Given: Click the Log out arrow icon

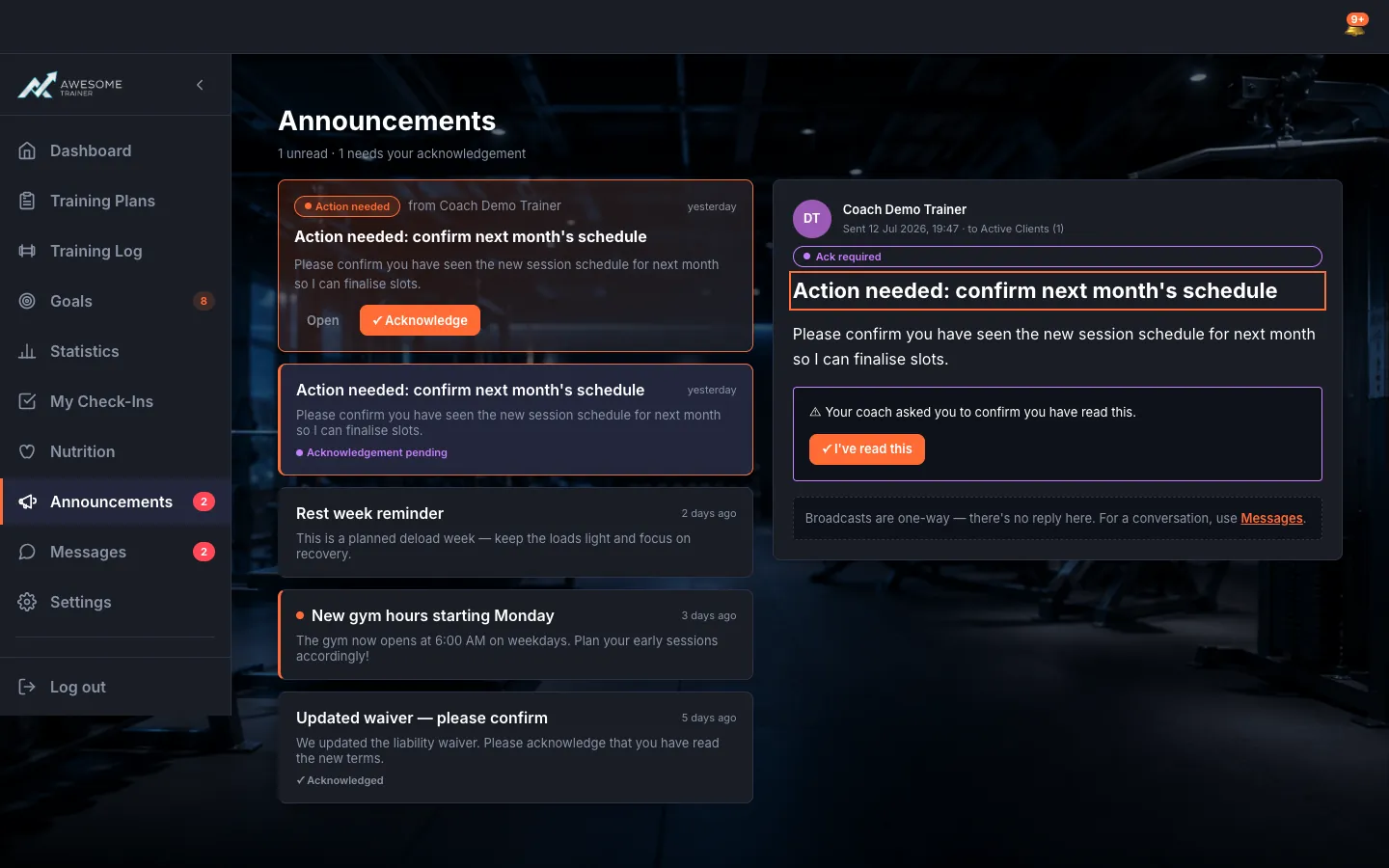Looking at the screenshot, I should click(x=27, y=687).
